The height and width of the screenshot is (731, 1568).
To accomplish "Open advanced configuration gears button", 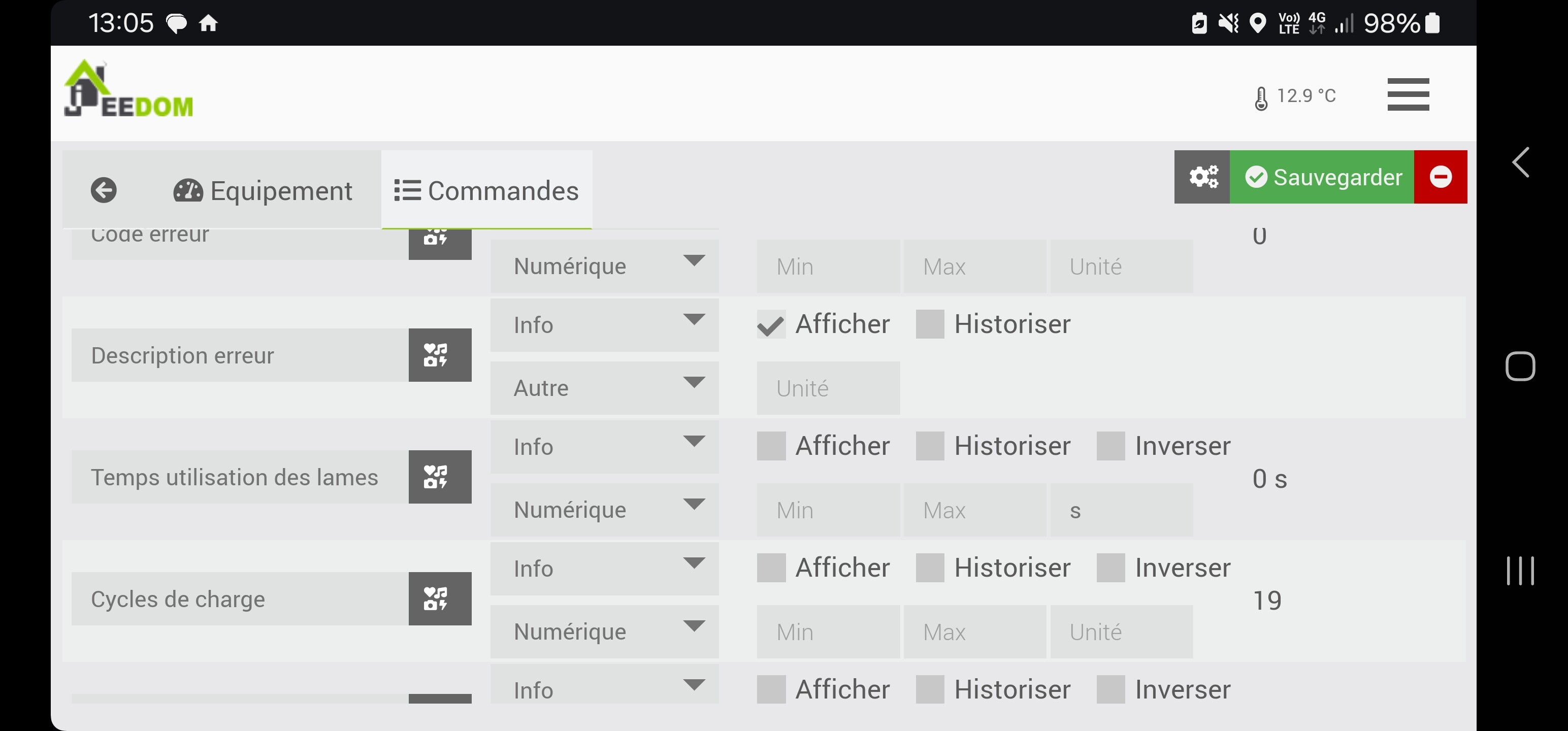I will tap(1202, 177).
